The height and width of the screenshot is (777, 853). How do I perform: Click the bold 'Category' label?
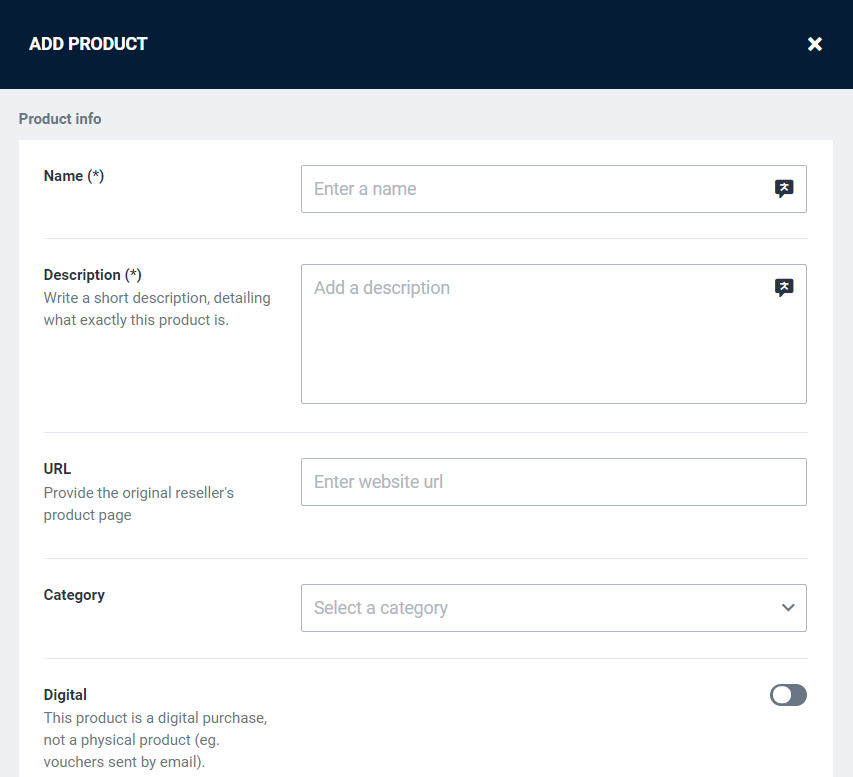tap(74, 595)
